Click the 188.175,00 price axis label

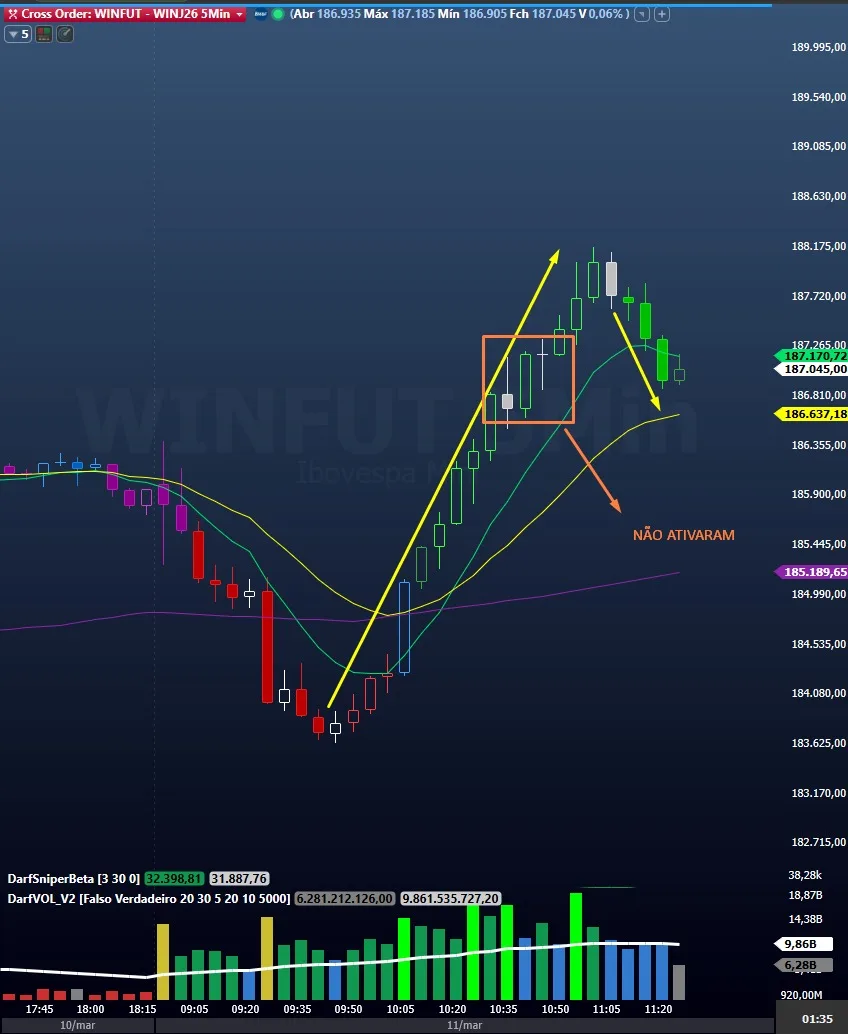[x=818, y=246]
